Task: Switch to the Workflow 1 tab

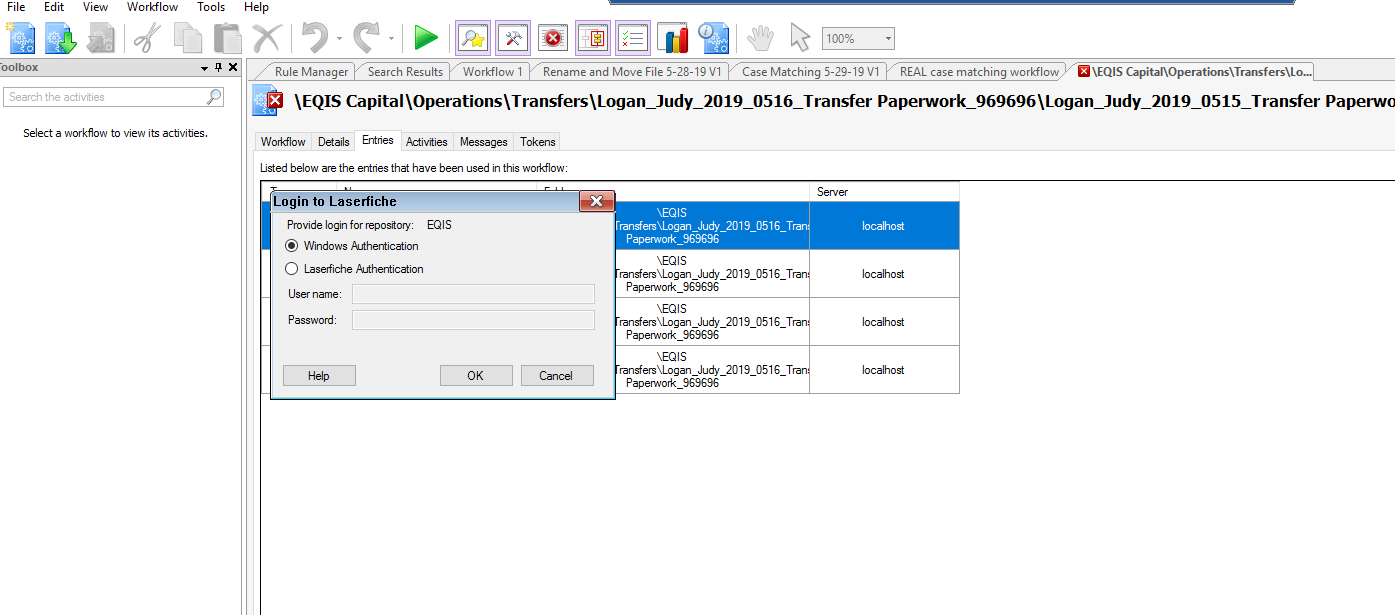Action: coord(492,72)
